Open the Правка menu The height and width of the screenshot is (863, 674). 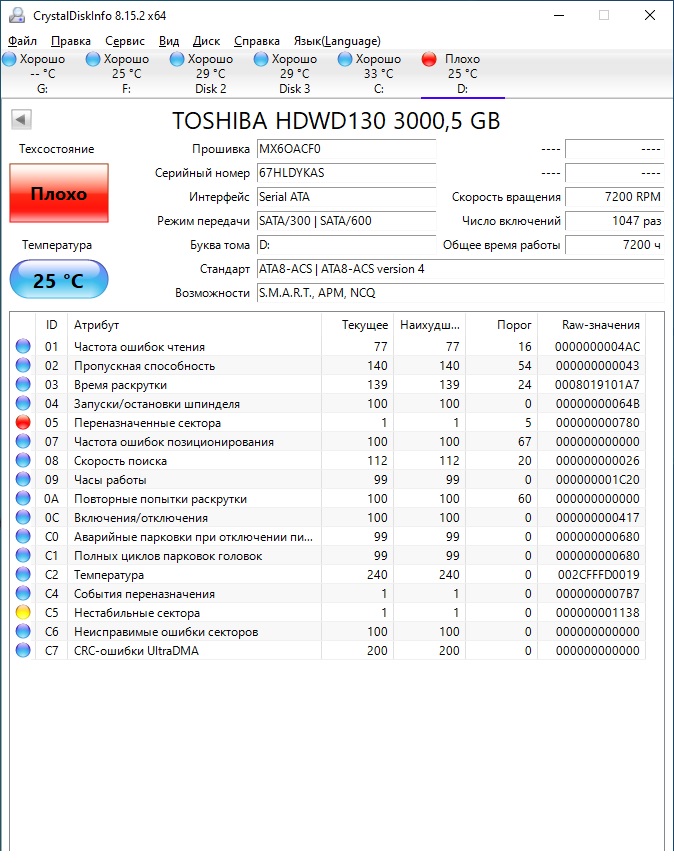tap(70, 41)
